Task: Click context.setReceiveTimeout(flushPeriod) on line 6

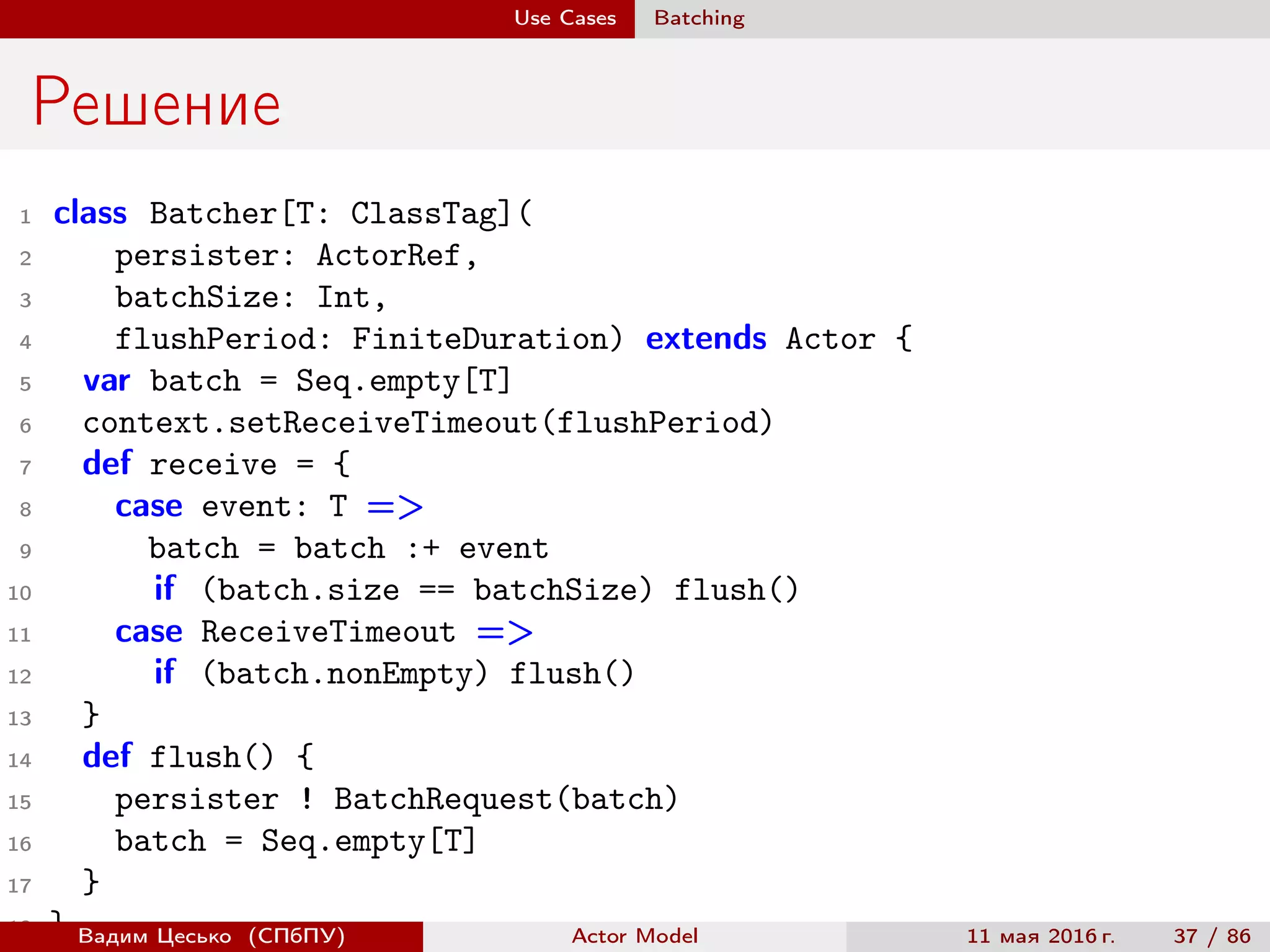Action: click(428, 423)
